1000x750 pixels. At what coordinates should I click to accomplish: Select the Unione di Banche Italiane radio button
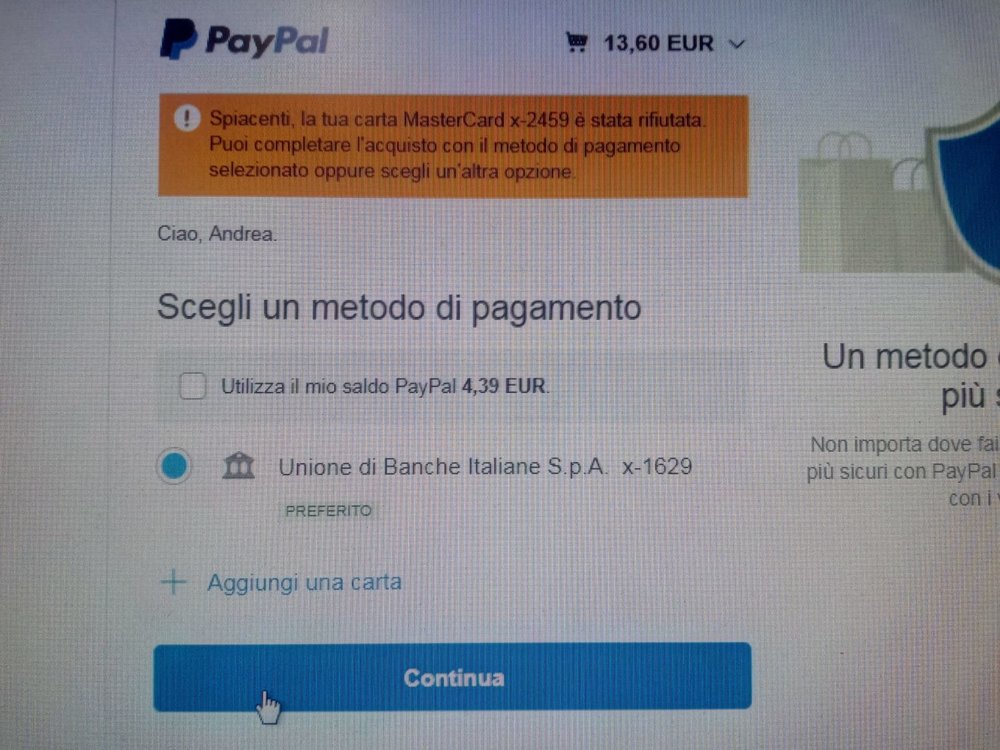coord(174,466)
